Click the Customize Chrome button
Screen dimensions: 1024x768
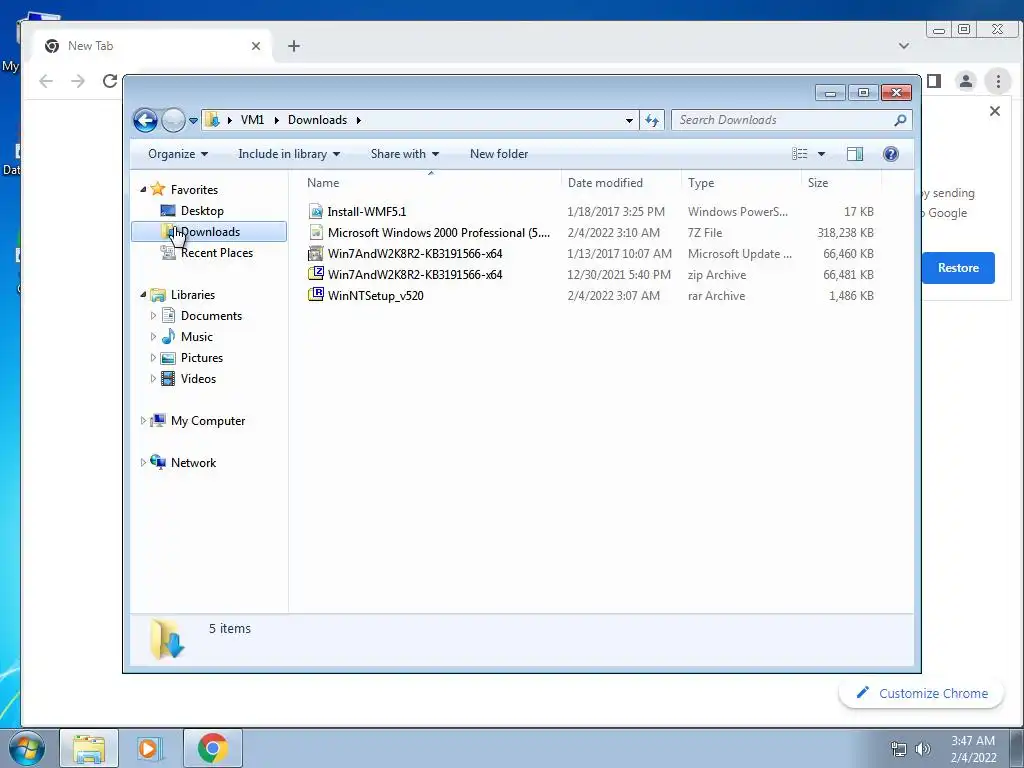(921, 694)
